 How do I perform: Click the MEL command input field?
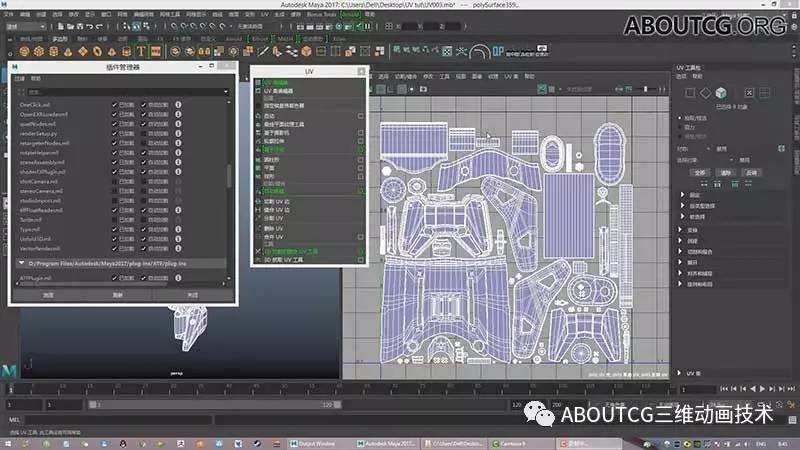click(118, 420)
